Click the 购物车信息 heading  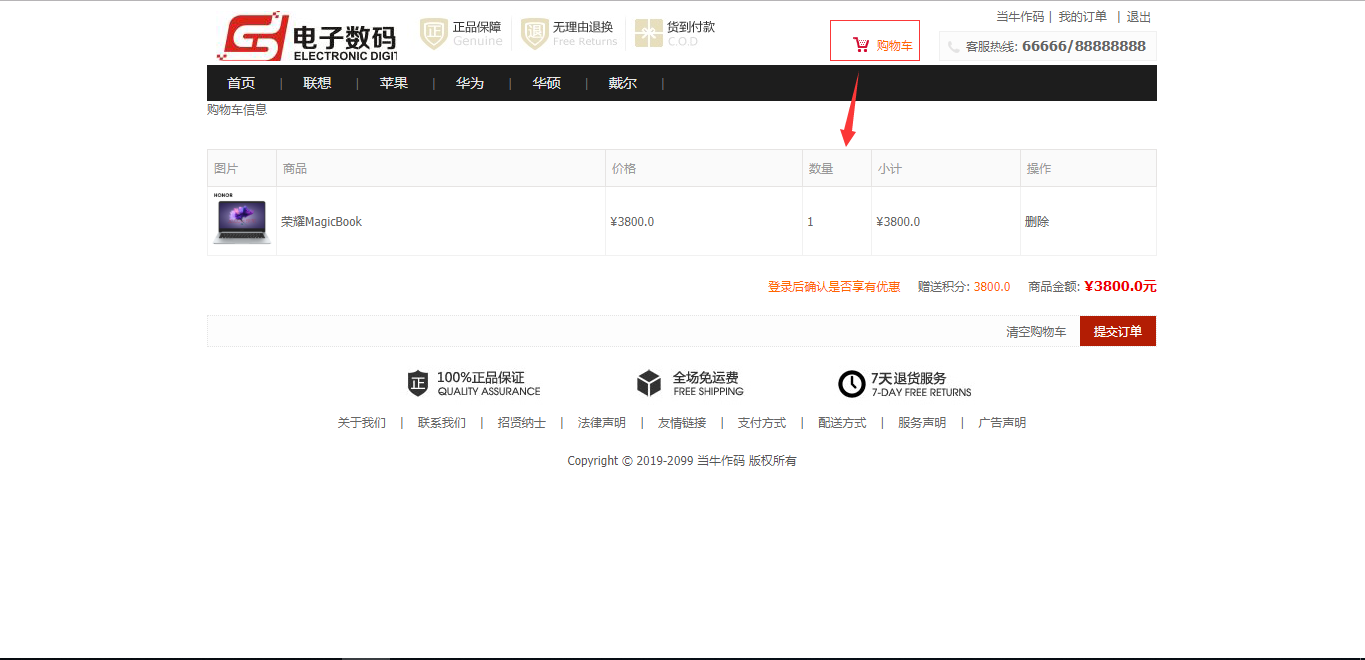pos(237,110)
